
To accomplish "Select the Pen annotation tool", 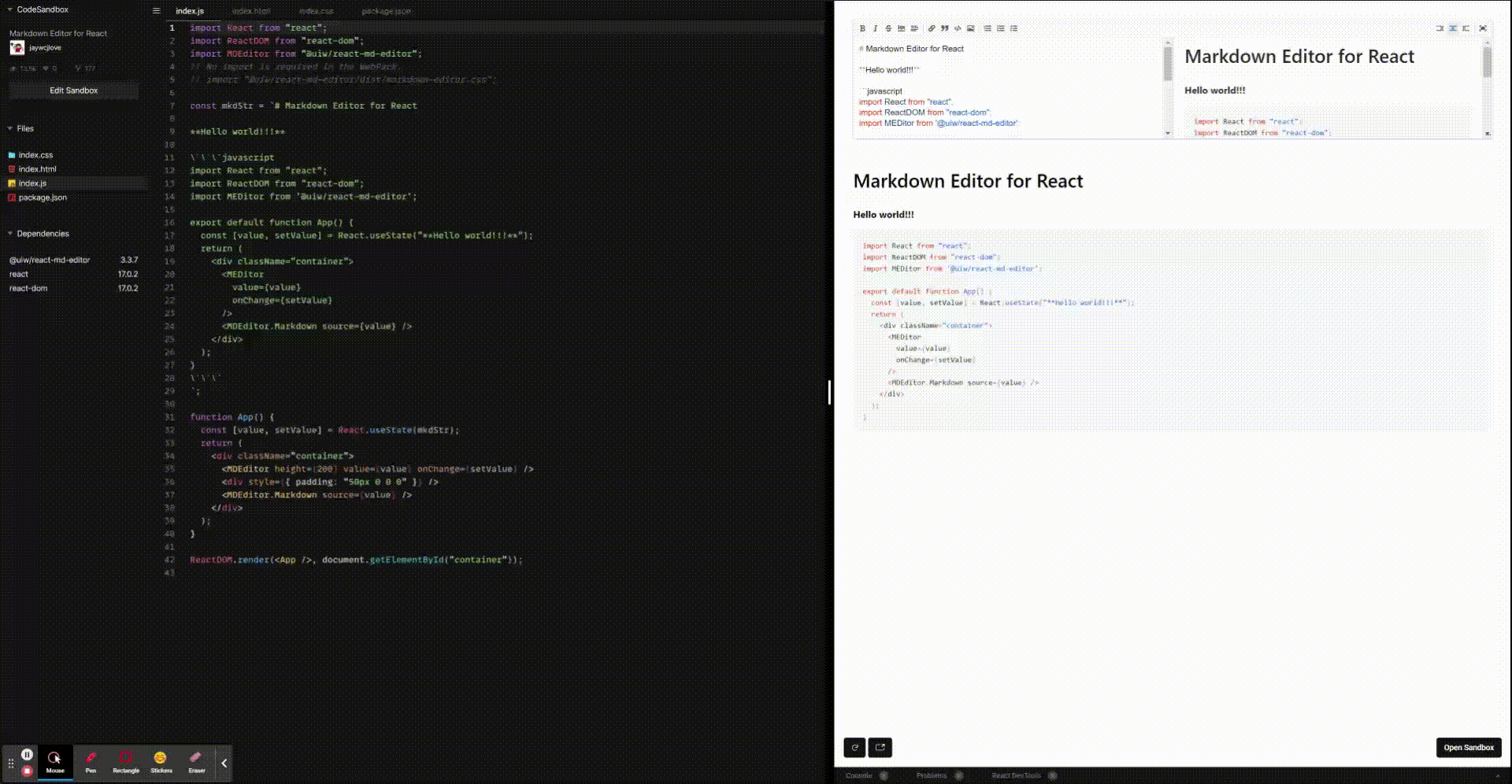I will point(91,763).
